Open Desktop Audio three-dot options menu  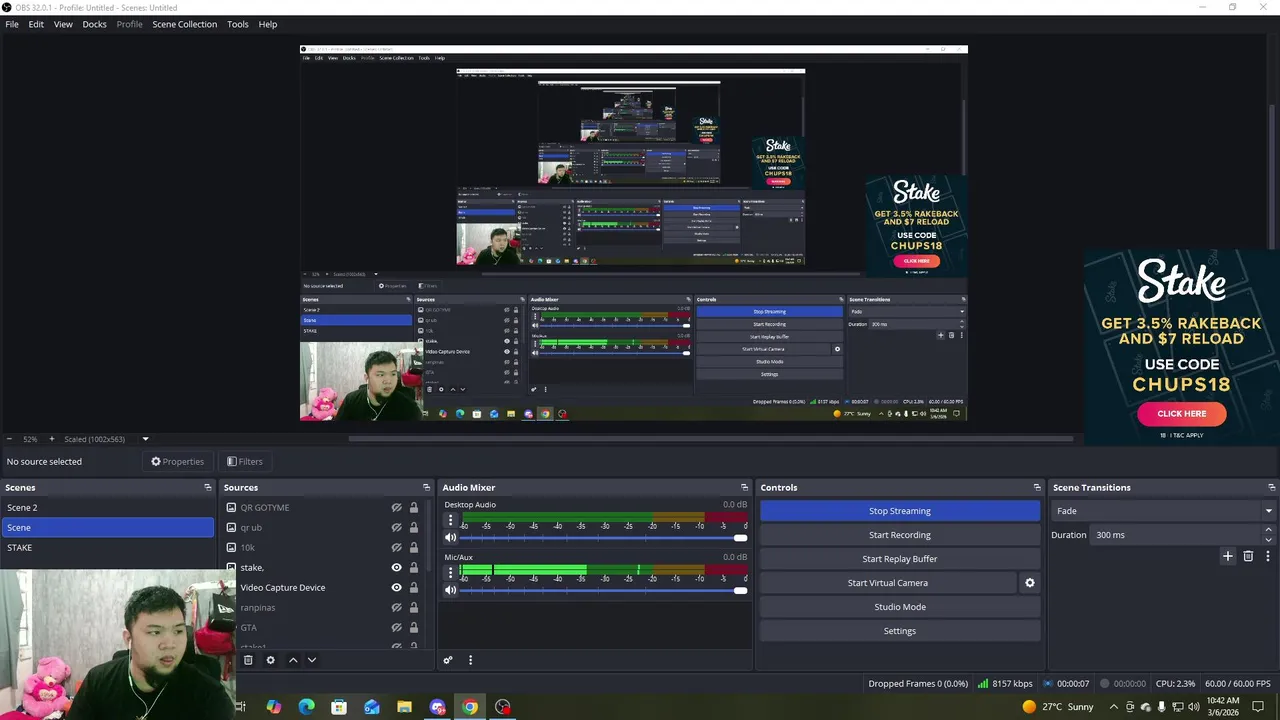click(x=450, y=521)
